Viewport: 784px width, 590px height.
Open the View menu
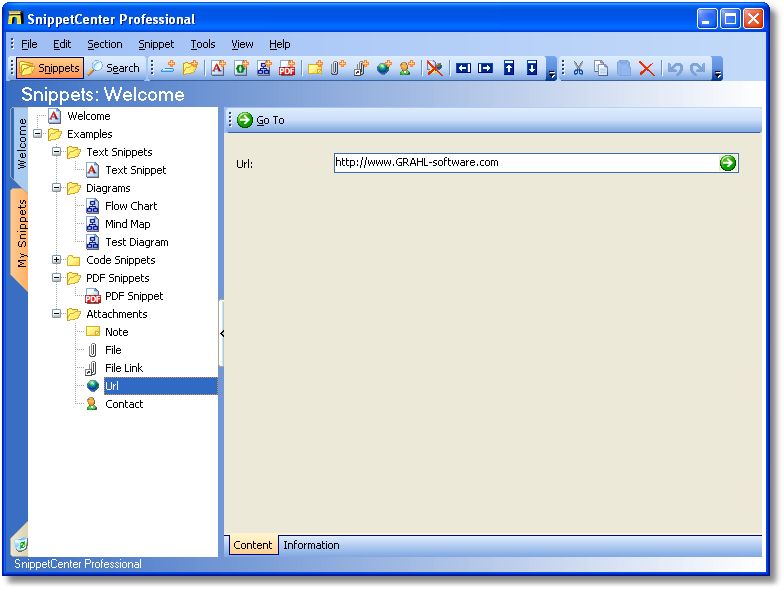[x=242, y=44]
